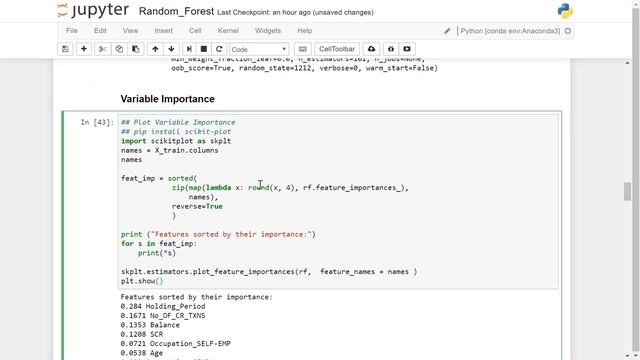Move selected cell down

(171, 49)
